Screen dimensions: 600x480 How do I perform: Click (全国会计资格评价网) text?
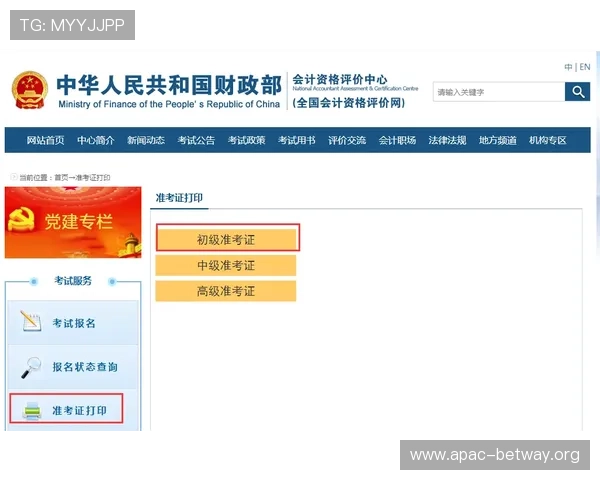pos(349,103)
